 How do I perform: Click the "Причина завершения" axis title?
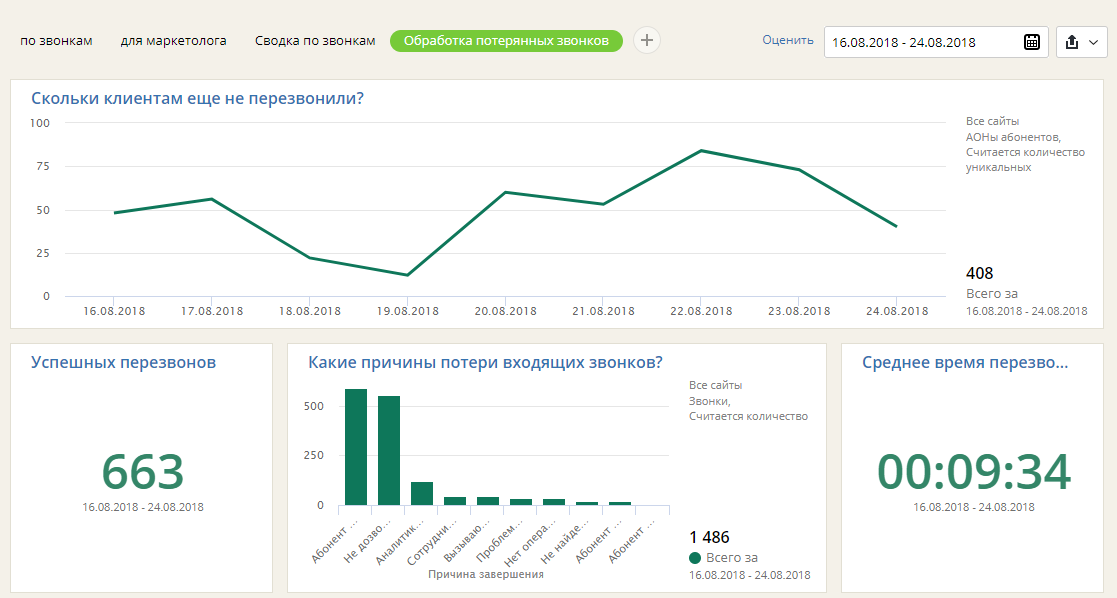point(486,574)
